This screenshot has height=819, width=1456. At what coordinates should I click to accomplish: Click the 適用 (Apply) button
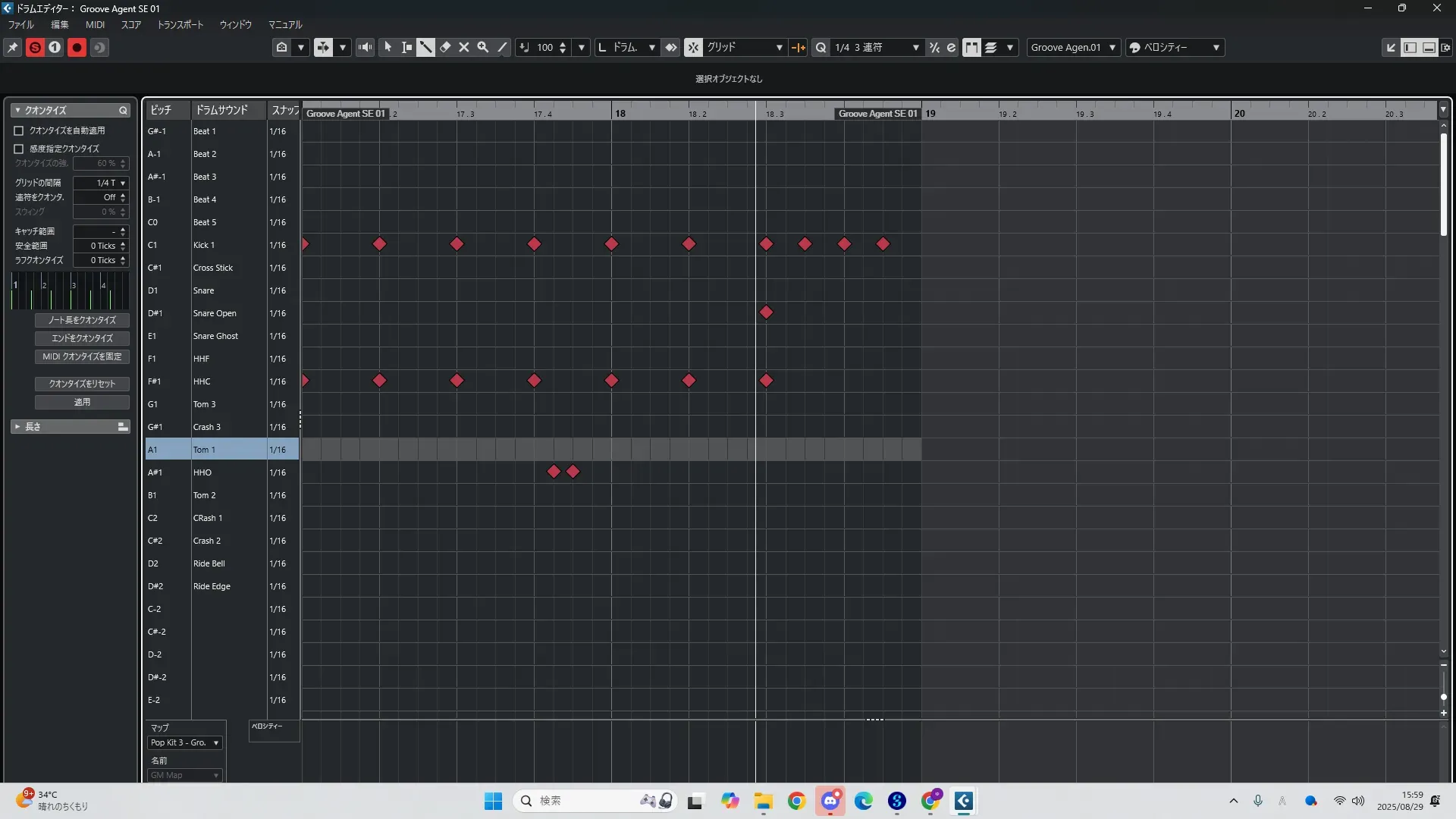(x=82, y=402)
